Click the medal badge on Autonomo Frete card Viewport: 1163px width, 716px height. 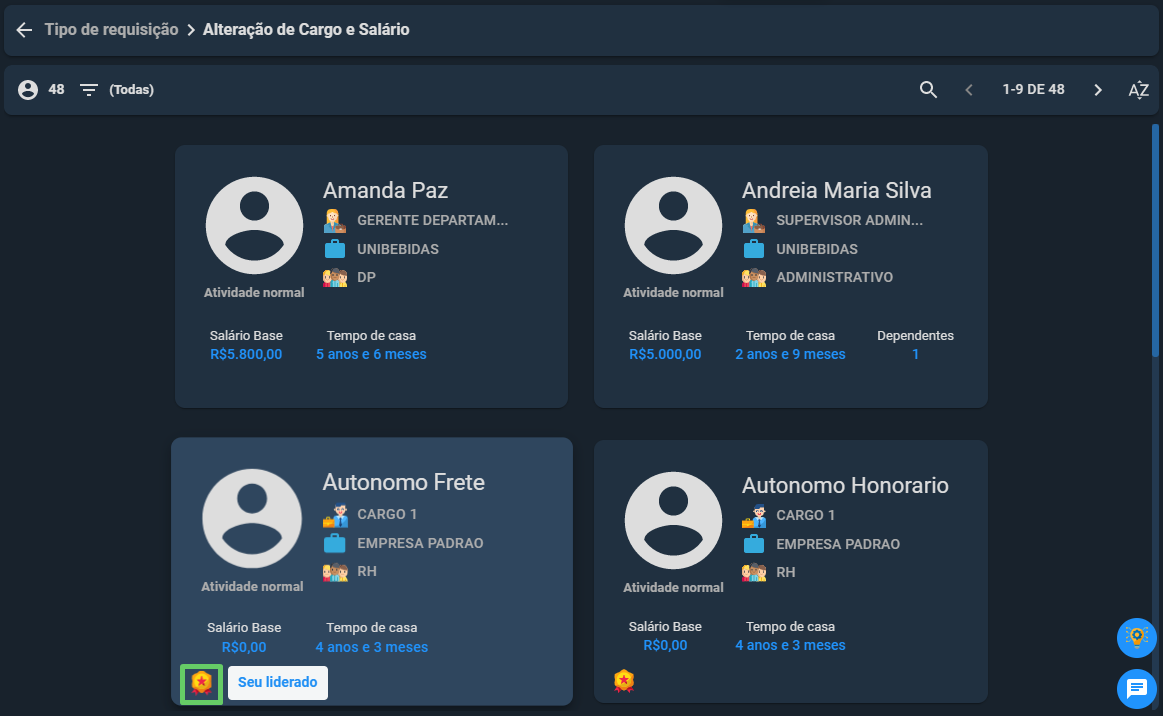[x=202, y=683]
